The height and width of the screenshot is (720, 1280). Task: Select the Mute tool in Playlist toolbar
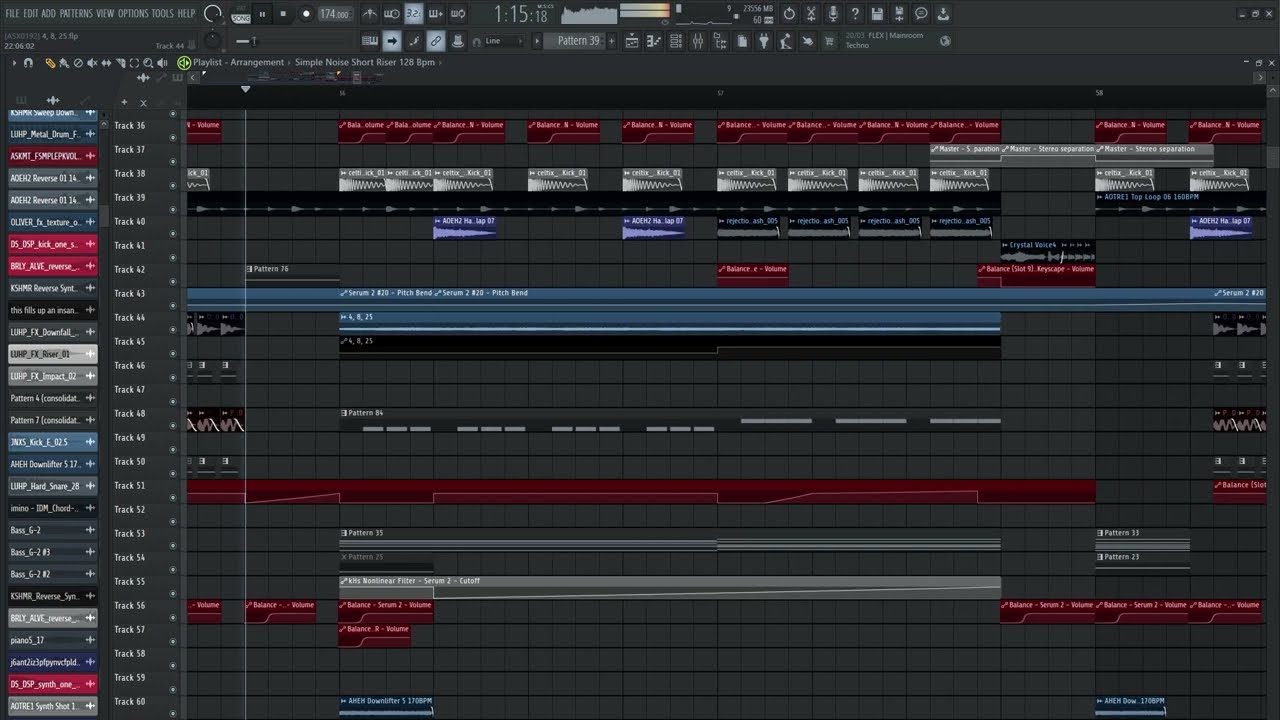tap(92, 62)
